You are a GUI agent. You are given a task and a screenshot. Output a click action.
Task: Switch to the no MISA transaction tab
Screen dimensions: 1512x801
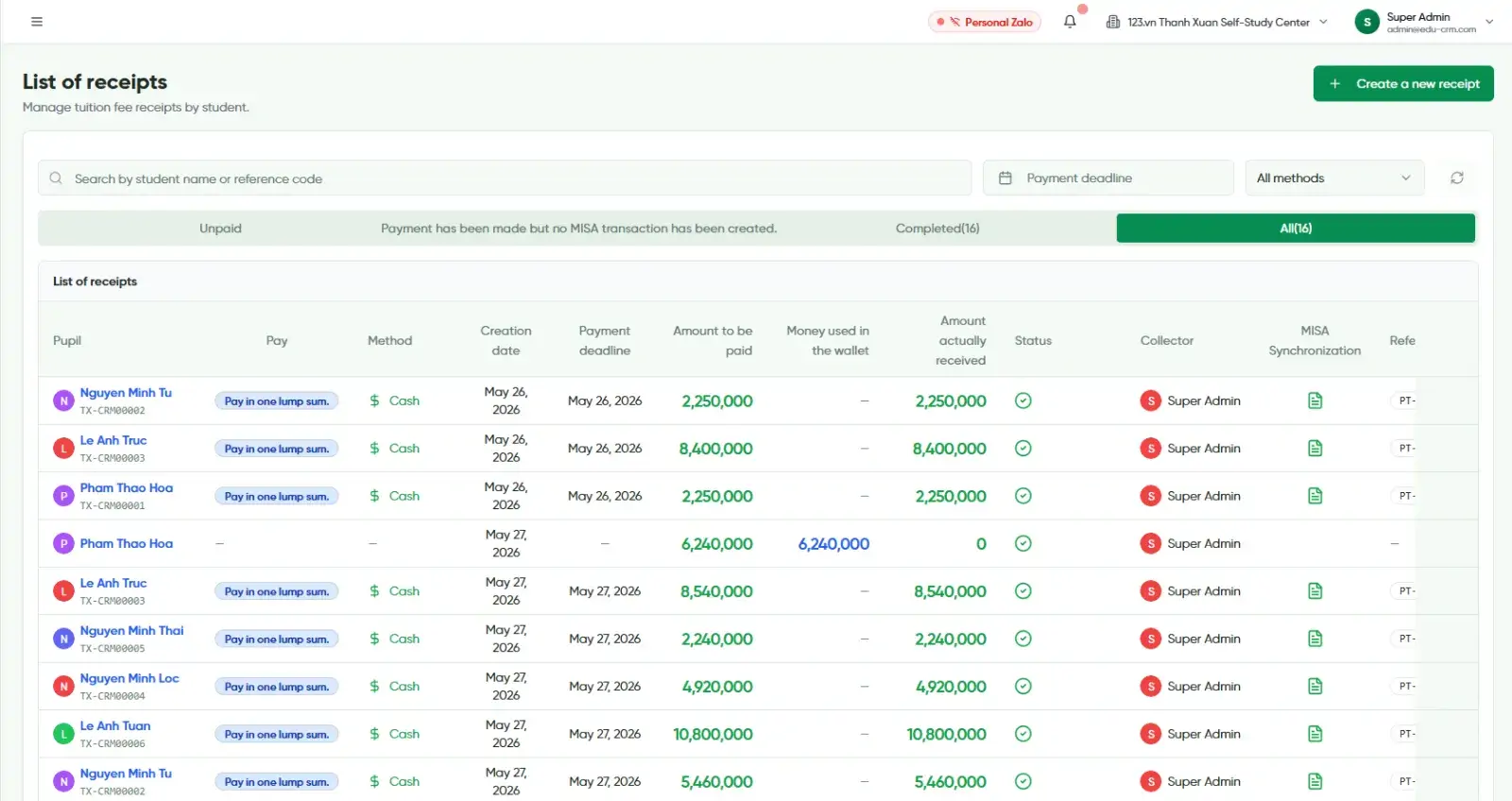(x=578, y=229)
